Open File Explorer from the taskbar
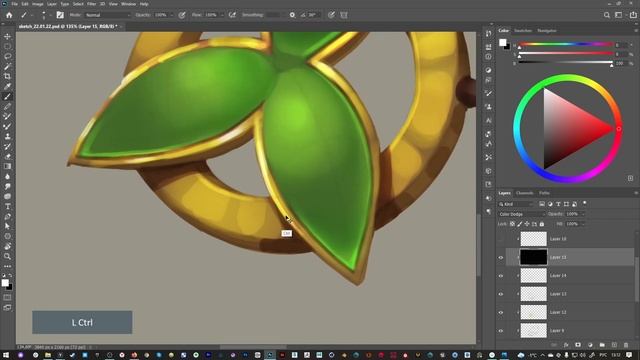This screenshot has height=360, width=640. (48, 355)
